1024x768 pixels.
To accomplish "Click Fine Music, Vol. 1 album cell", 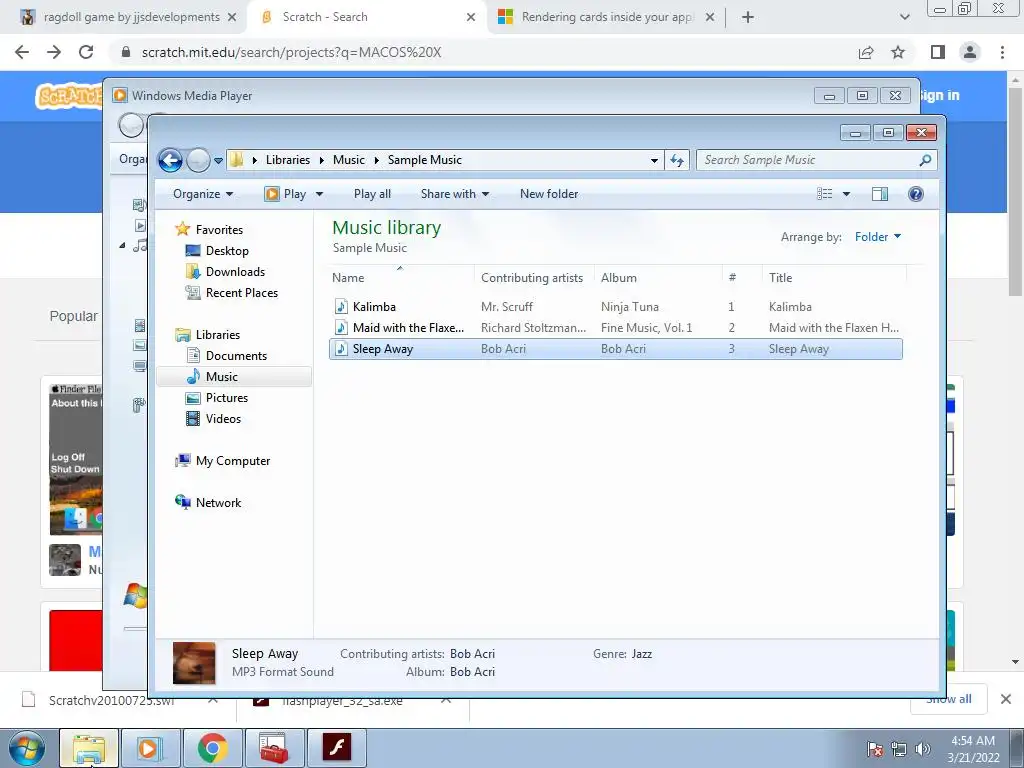I will (x=647, y=328).
